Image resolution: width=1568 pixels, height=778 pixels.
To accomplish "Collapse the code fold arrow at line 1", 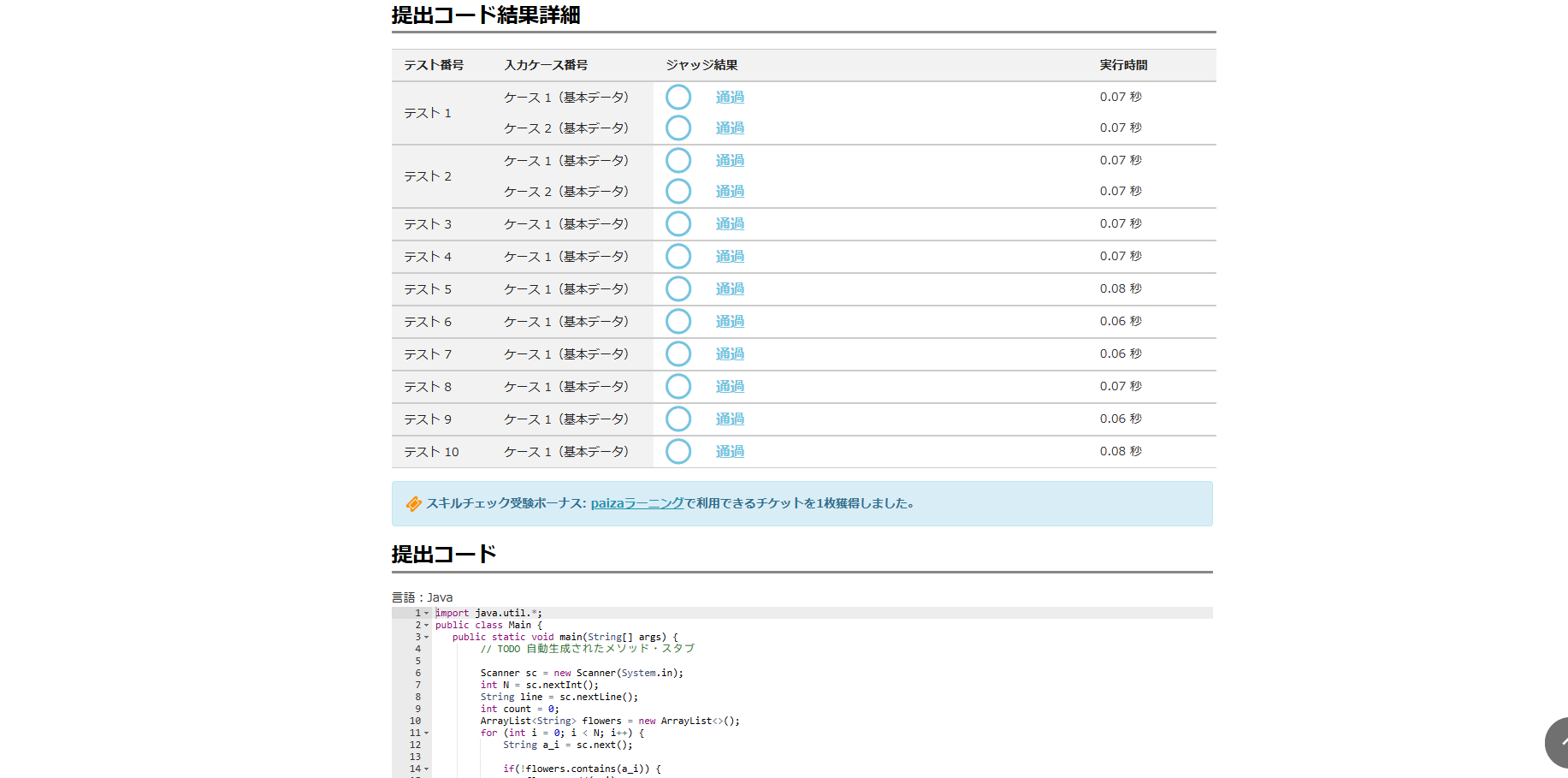I will [427, 613].
